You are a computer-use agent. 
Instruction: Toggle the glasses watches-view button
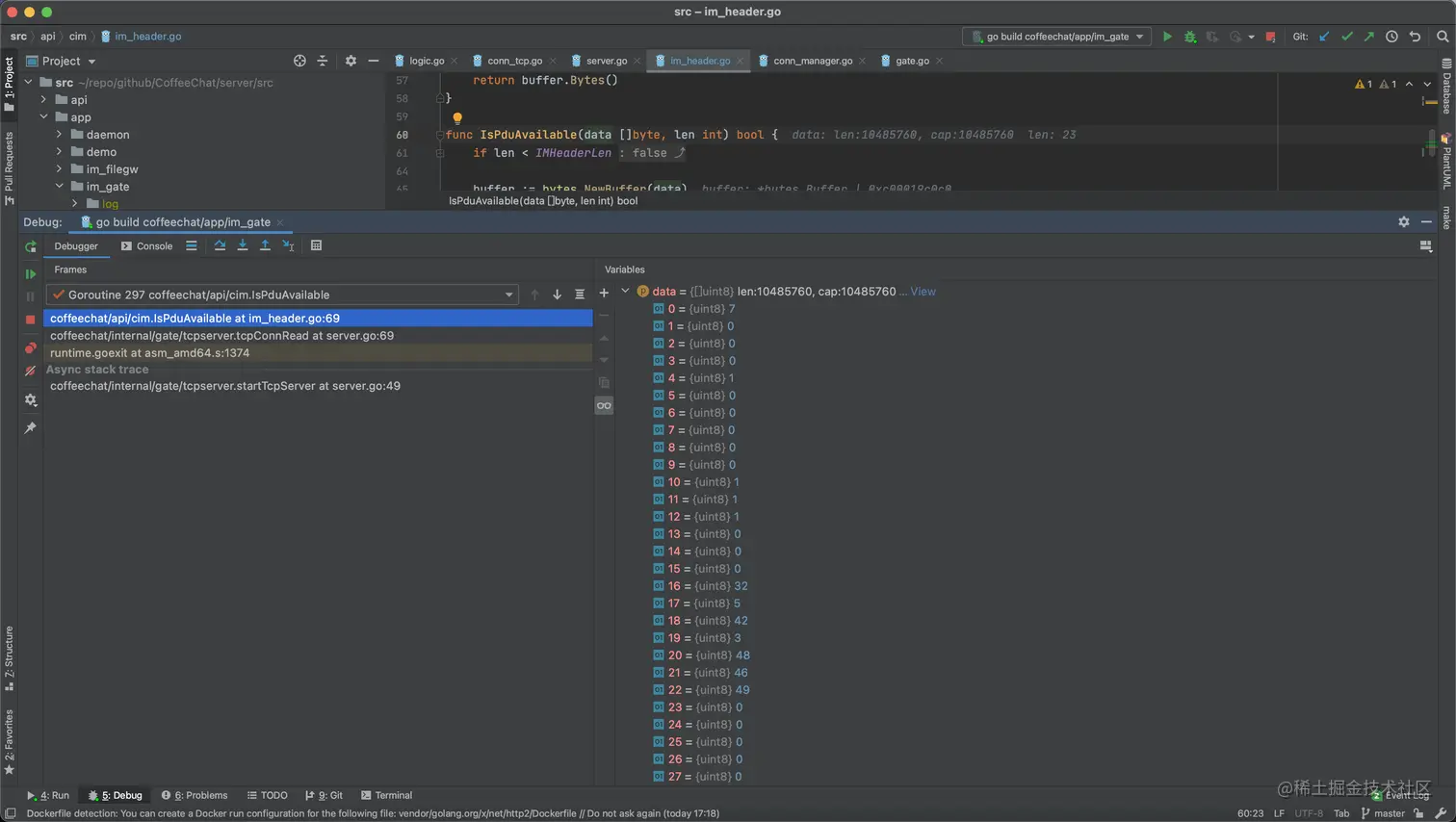[x=604, y=405]
